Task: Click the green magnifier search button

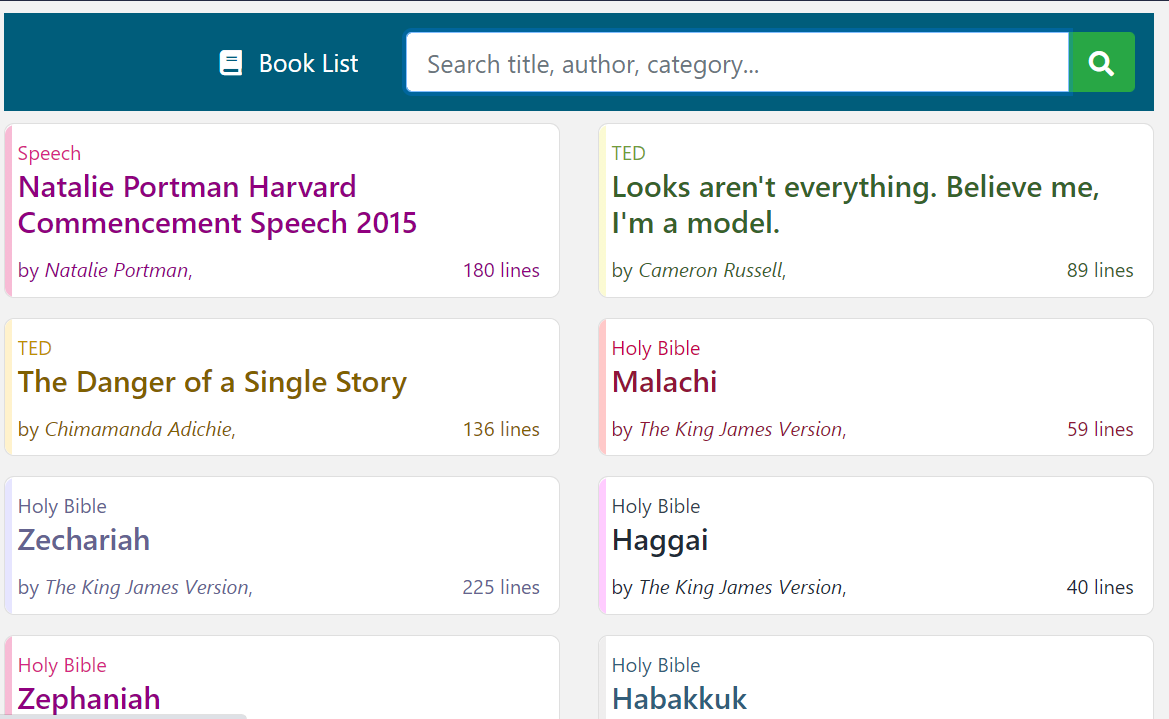Action: (1101, 63)
